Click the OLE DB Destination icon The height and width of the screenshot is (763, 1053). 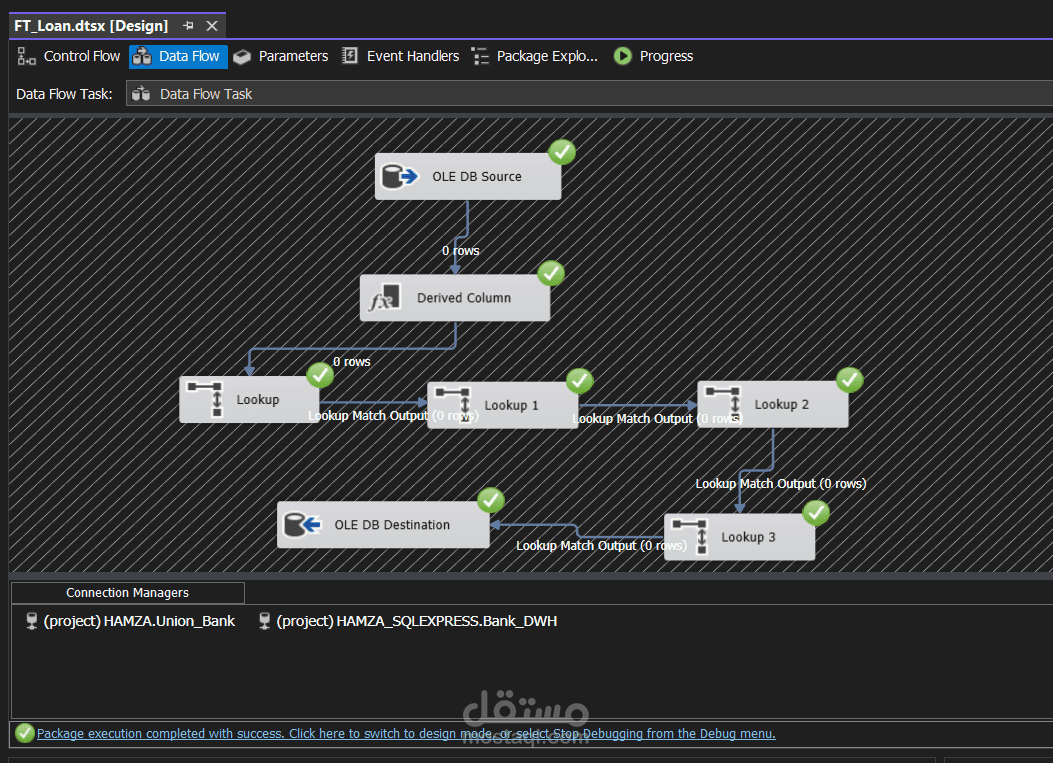(x=301, y=524)
